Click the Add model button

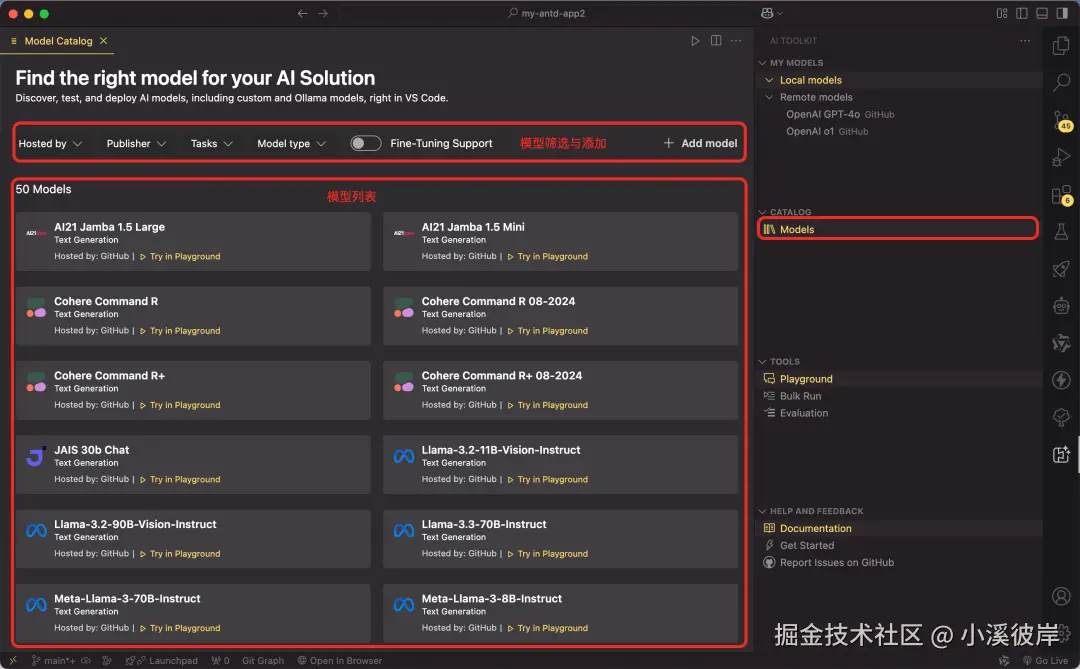[x=700, y=143]
